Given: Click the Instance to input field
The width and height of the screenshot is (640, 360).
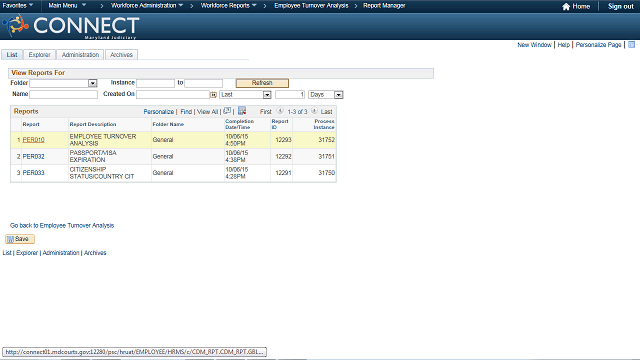Looking at the screenshot, I should [x=203, y=83].
